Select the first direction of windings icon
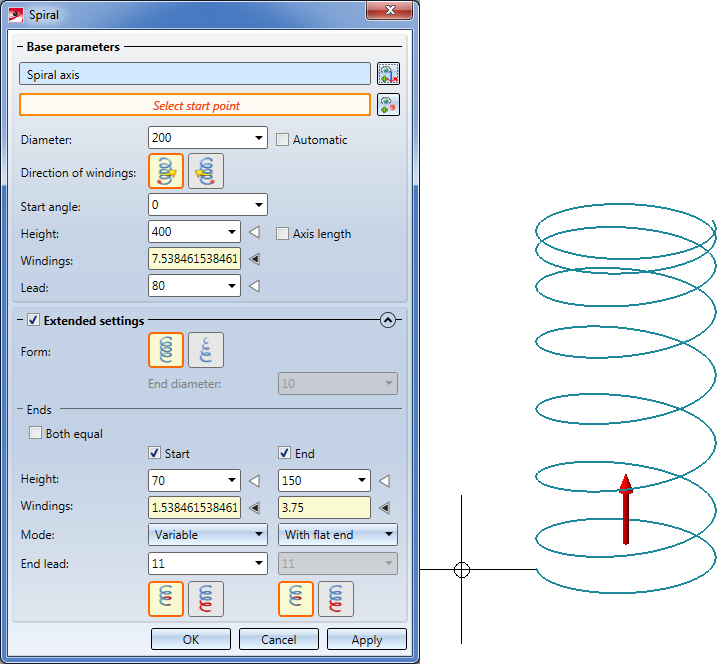 [166, 171]
